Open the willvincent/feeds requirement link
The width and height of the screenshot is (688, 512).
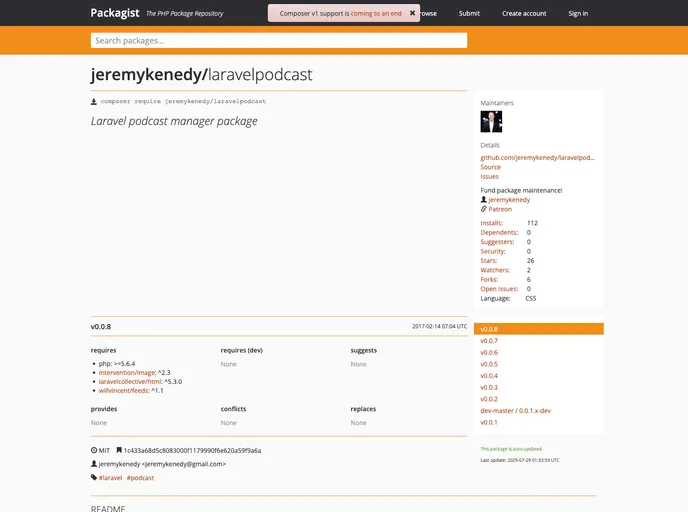(124, 390)
